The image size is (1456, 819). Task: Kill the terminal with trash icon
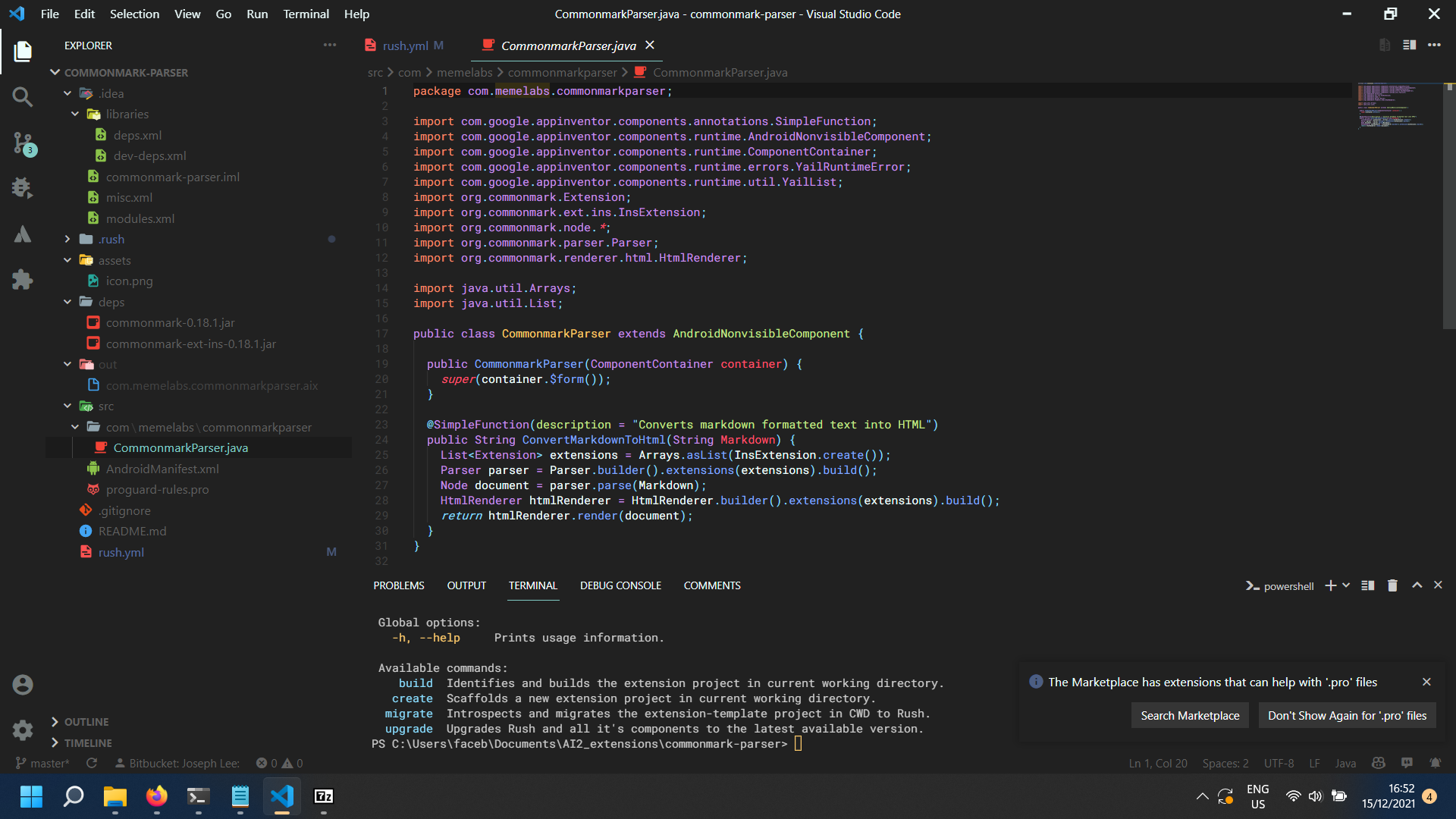(x=1392, y=585)
